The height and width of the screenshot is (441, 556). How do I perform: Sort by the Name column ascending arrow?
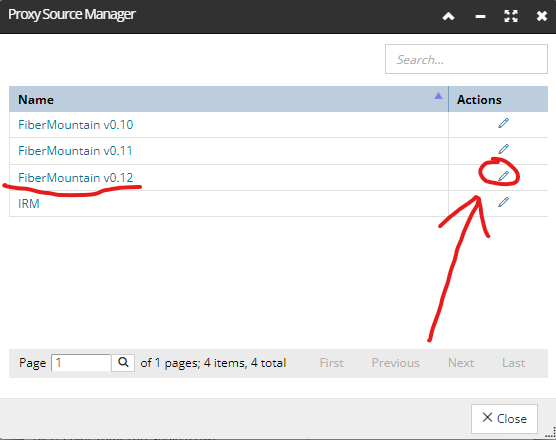point(438,96)
